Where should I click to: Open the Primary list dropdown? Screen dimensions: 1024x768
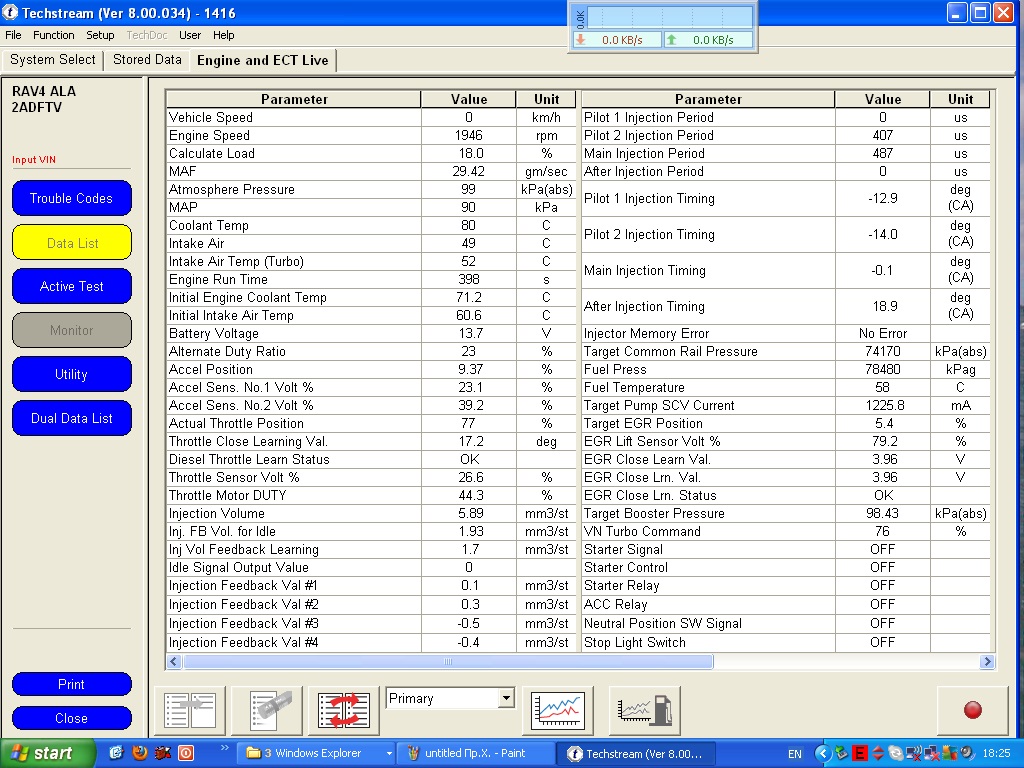click(505, 698)
